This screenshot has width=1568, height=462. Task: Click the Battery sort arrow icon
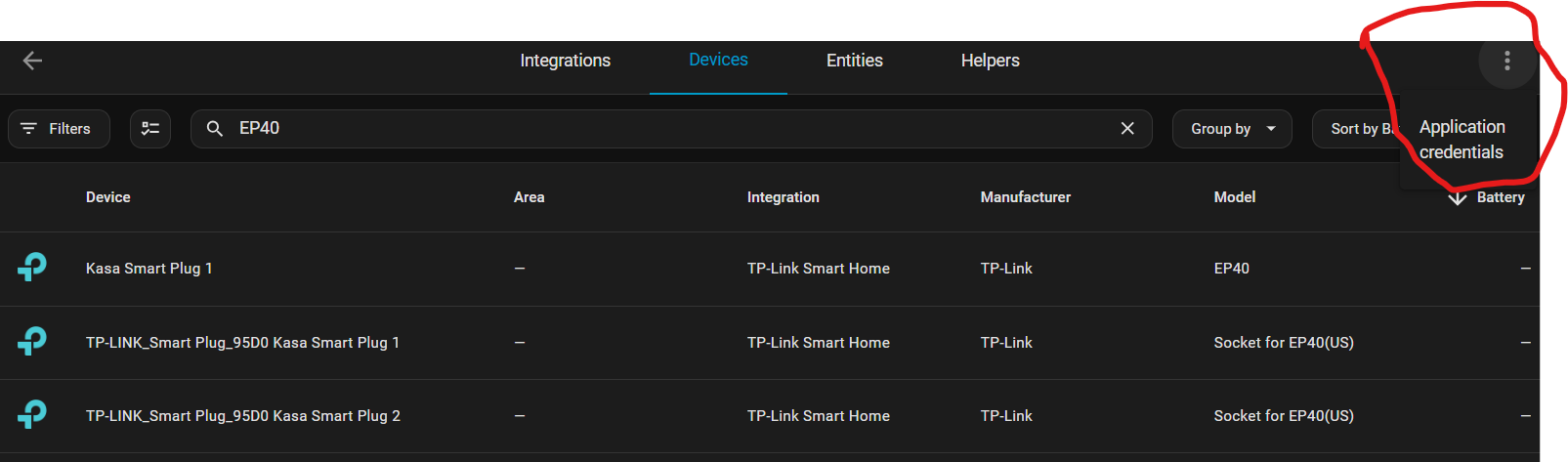pos(1458,197)
